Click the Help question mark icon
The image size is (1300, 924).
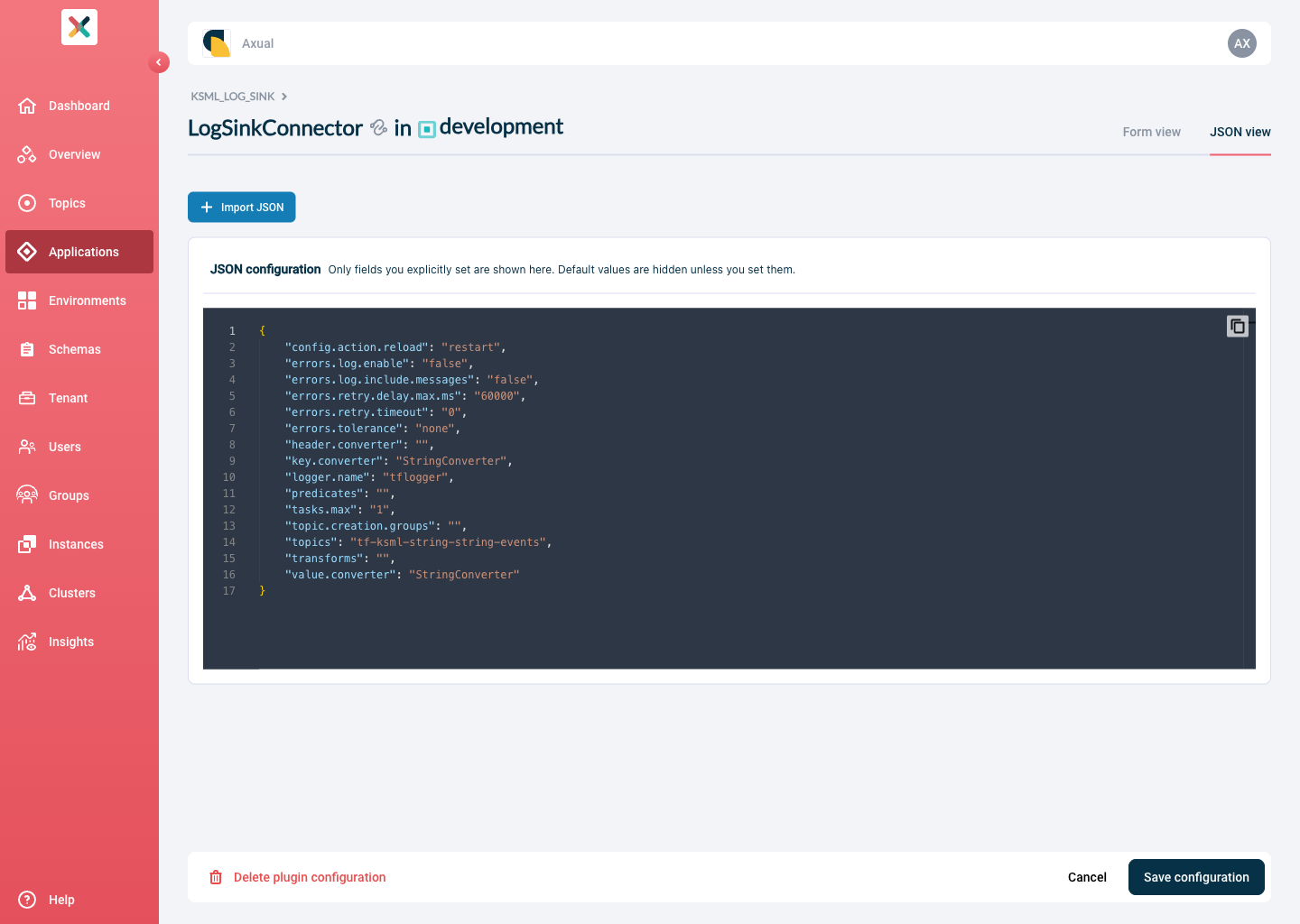point(27,900)
